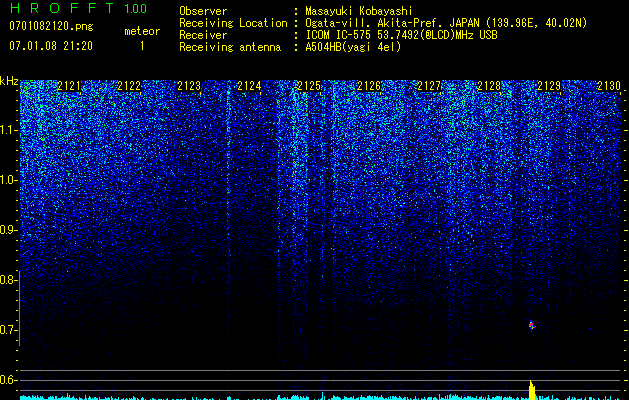Click the meteor count value 1
629x400 pixels.
pos(142,46)
